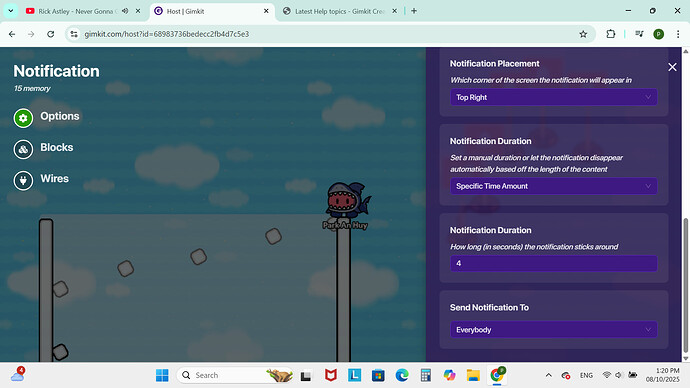Close the Host | Gimkit tab

point(266,11)
